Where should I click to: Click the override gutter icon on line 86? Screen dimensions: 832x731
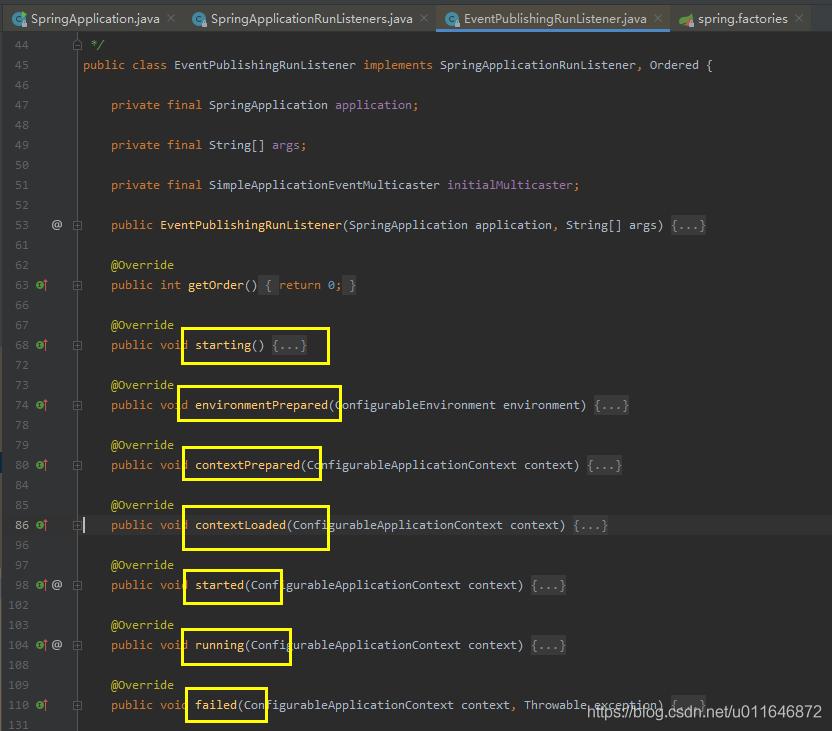point(41,525)
